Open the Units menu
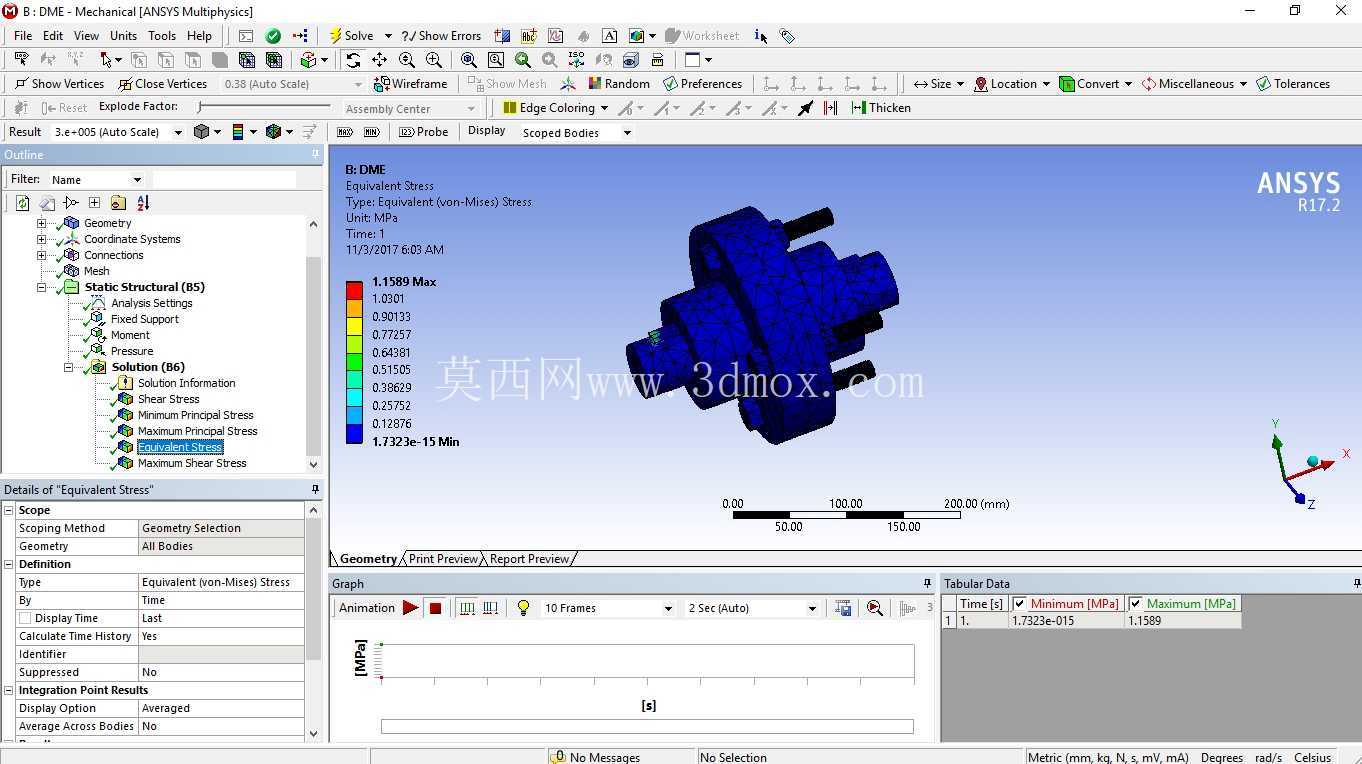 point(123,36)
